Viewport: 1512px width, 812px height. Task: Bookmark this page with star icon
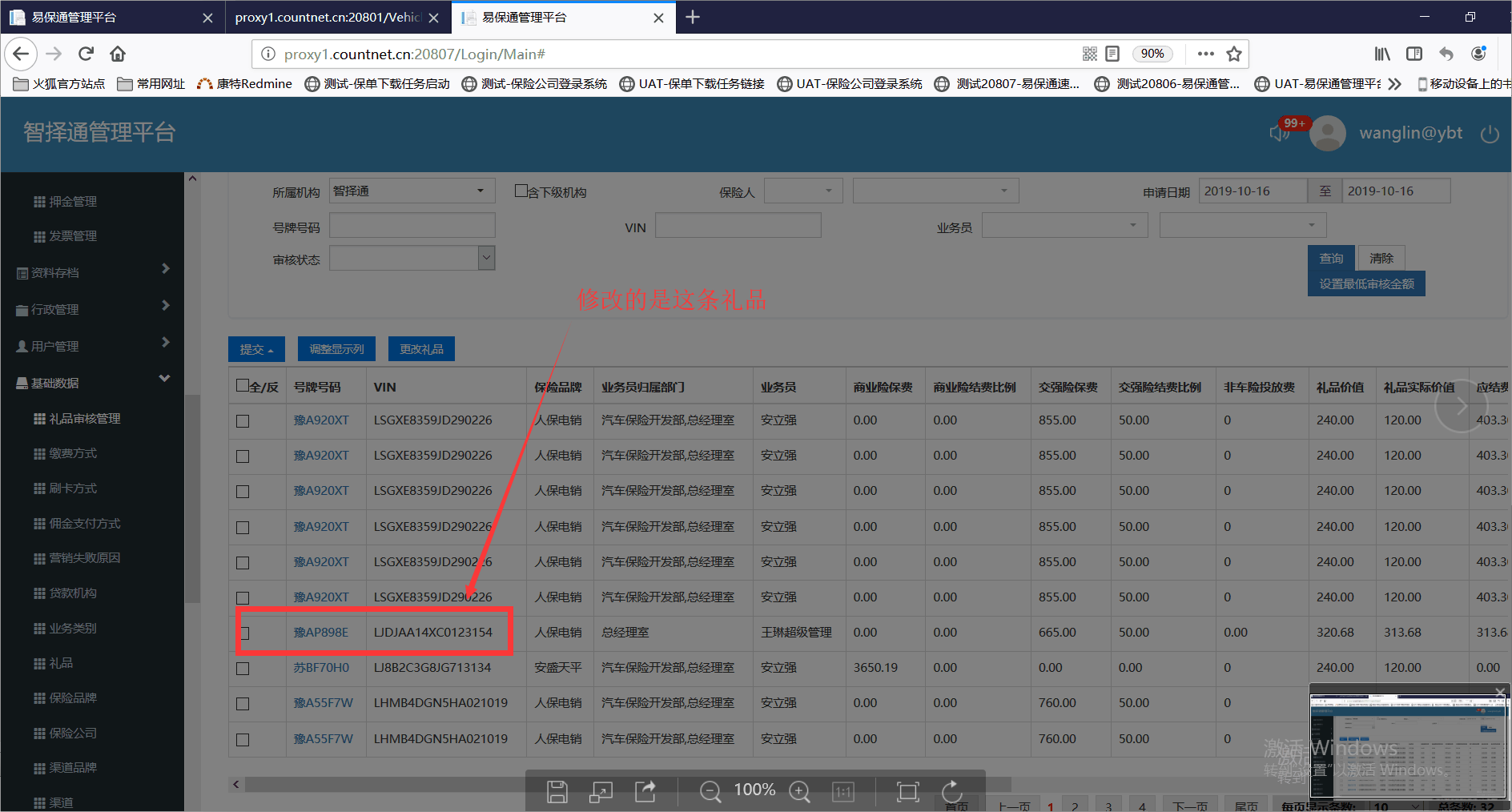tap(1233, 54)
